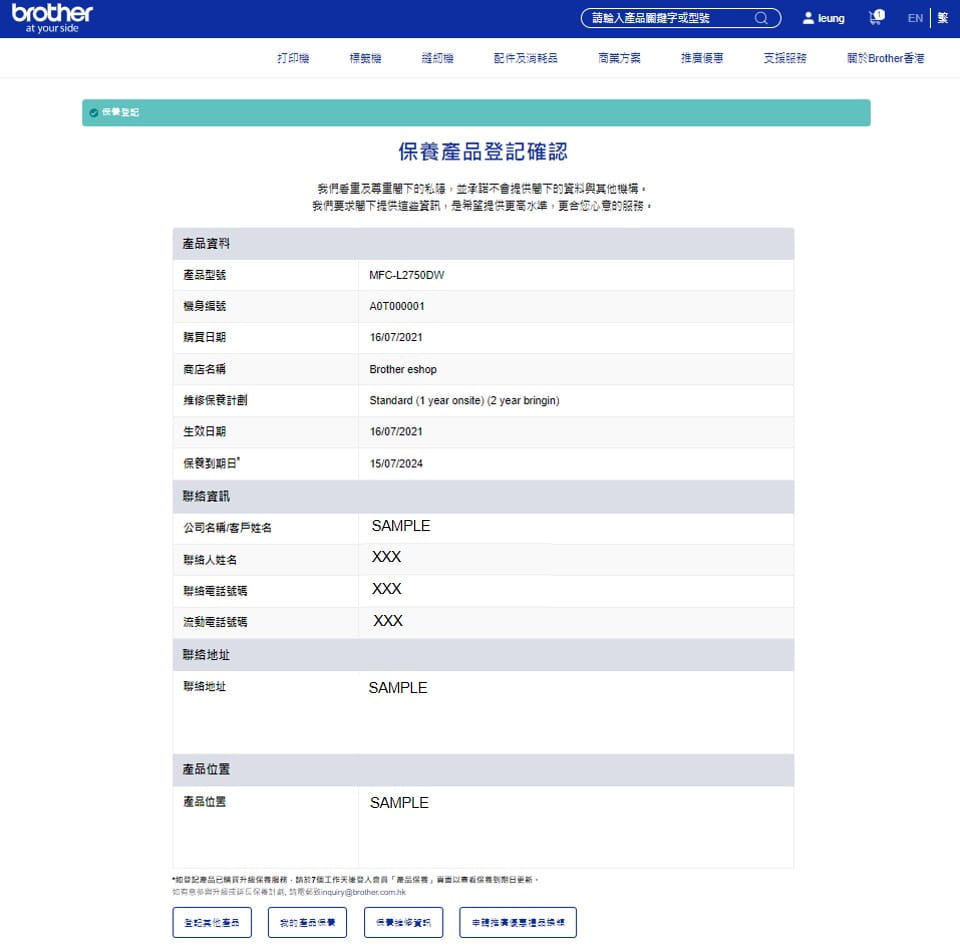Screen dimensions: 960x952
Task: Click the 保養產品登記確認 heading
Action: (x=483, y=151)
